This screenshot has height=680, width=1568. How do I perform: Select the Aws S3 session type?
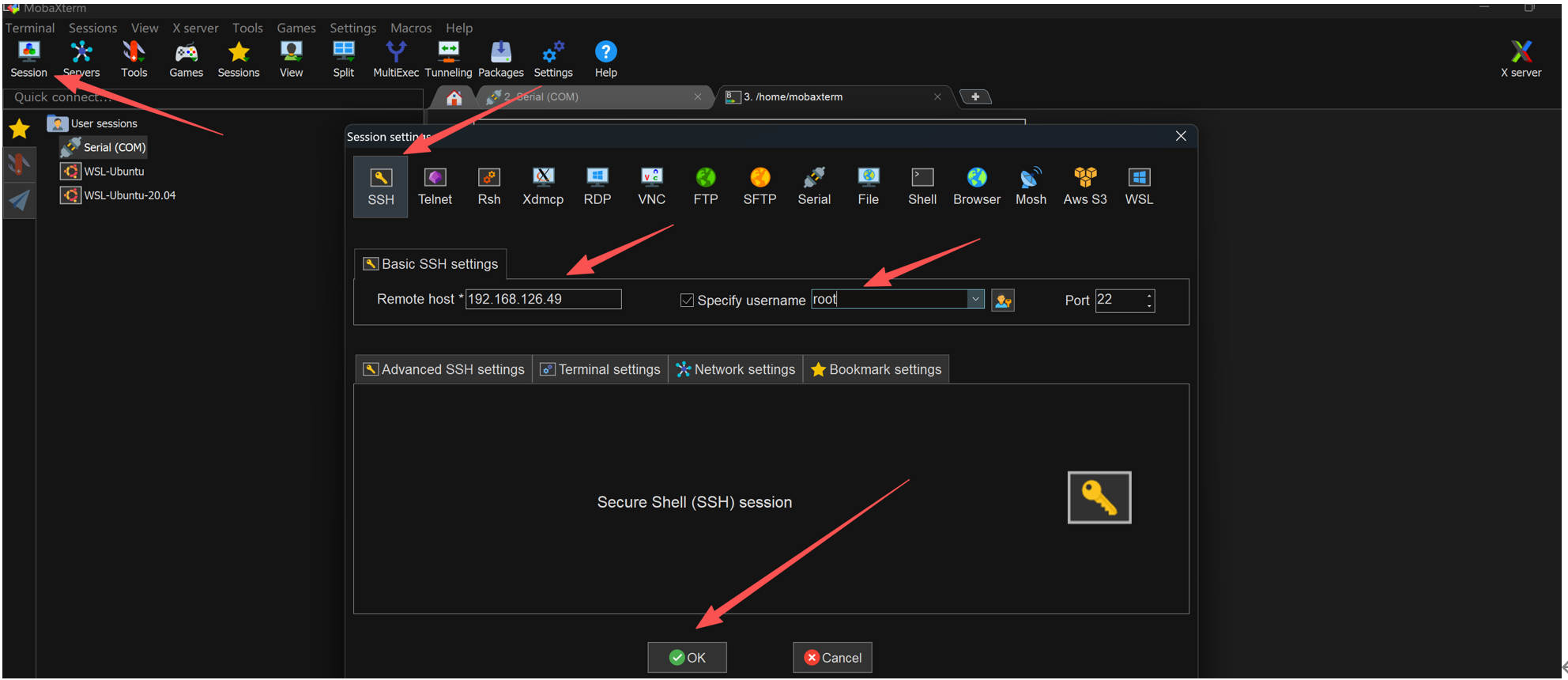pos(1085,187)
